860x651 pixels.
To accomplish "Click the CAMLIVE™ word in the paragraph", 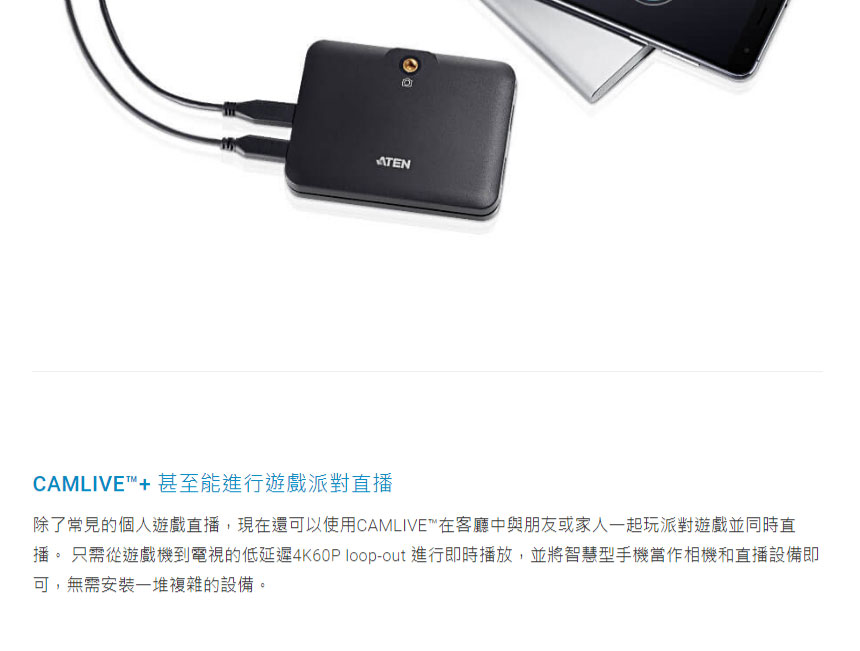I will (x=397, y=525).
